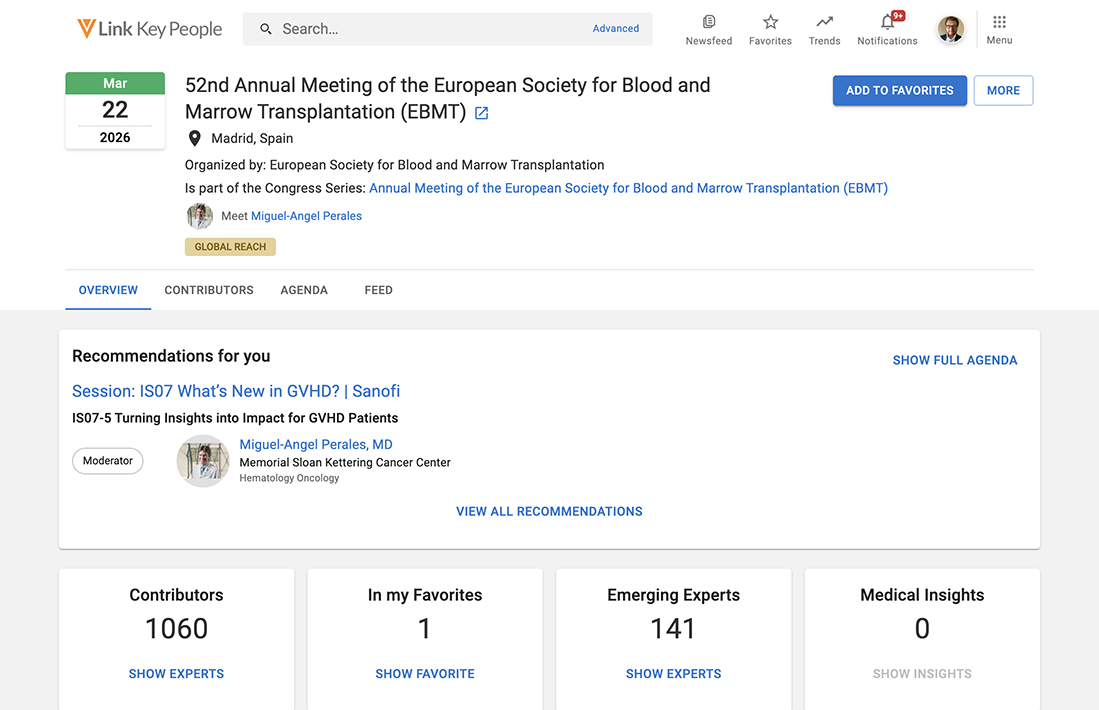Switch to the Agenda tab
Image resolution: width=1099 pixels, height=710 pixels.
(x=304, y=290)
